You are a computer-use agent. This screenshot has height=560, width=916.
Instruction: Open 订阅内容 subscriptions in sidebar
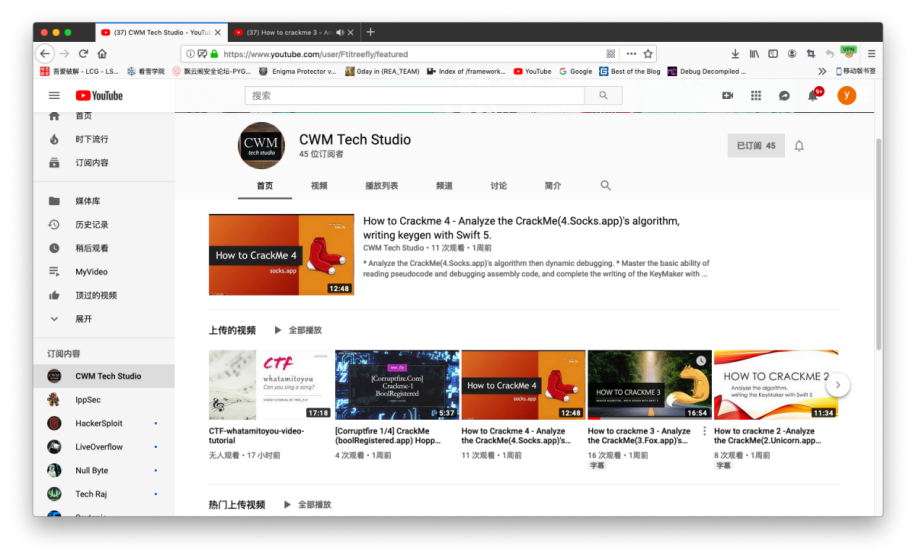(103, 162)
